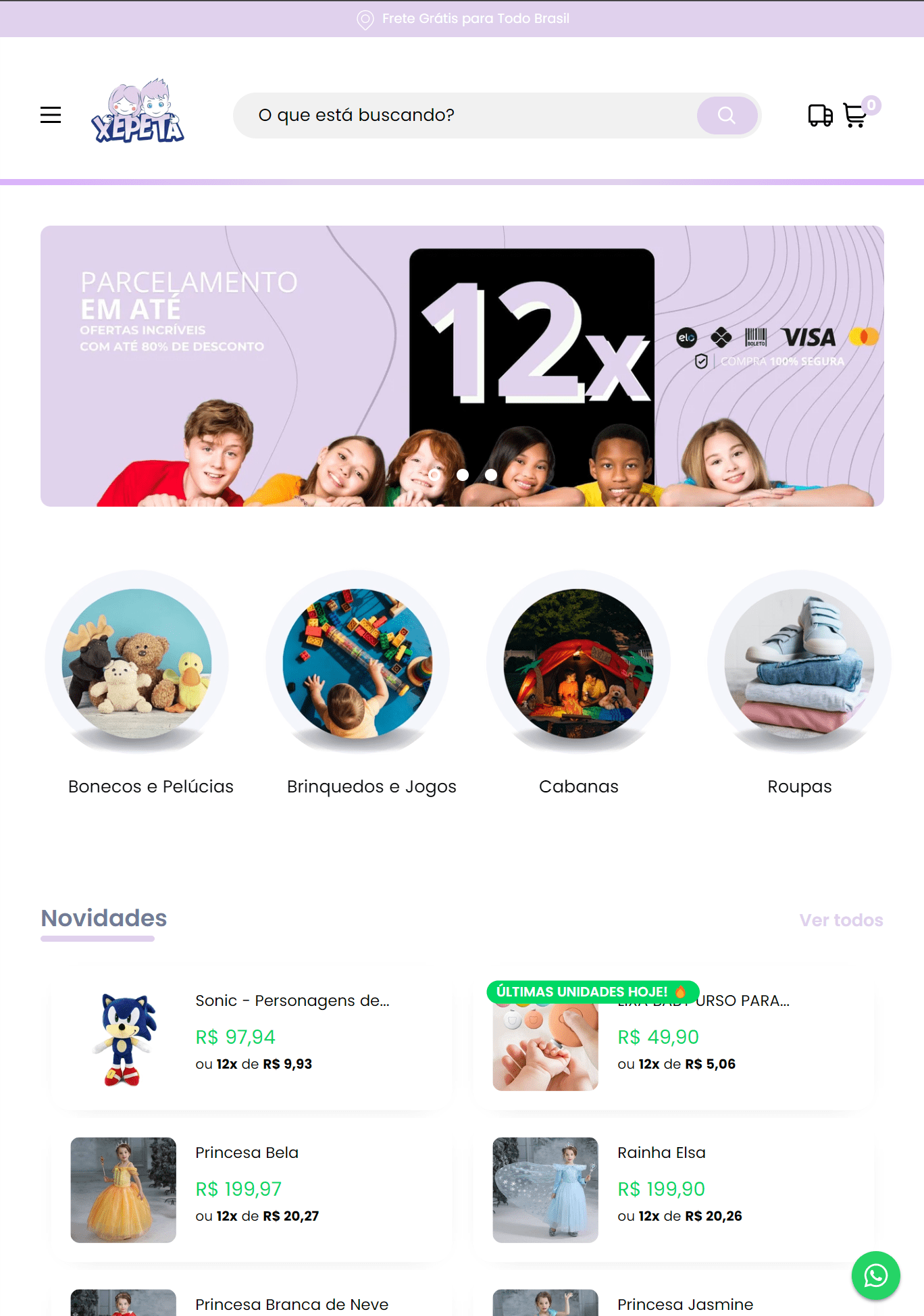
Task: Click the Sonic plush thumbnail
Action: point(124,1038)
